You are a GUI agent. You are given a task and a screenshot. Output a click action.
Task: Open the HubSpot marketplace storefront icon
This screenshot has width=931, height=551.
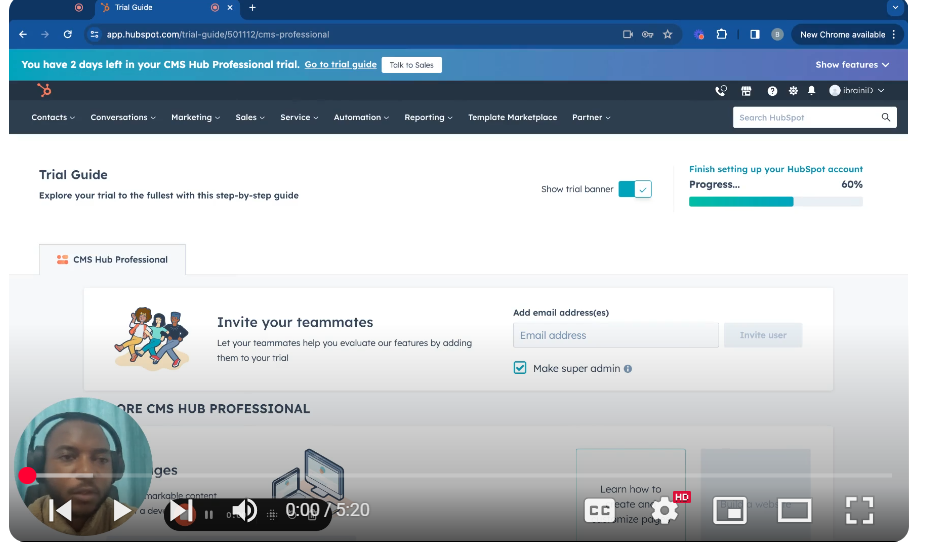[746, 91]
